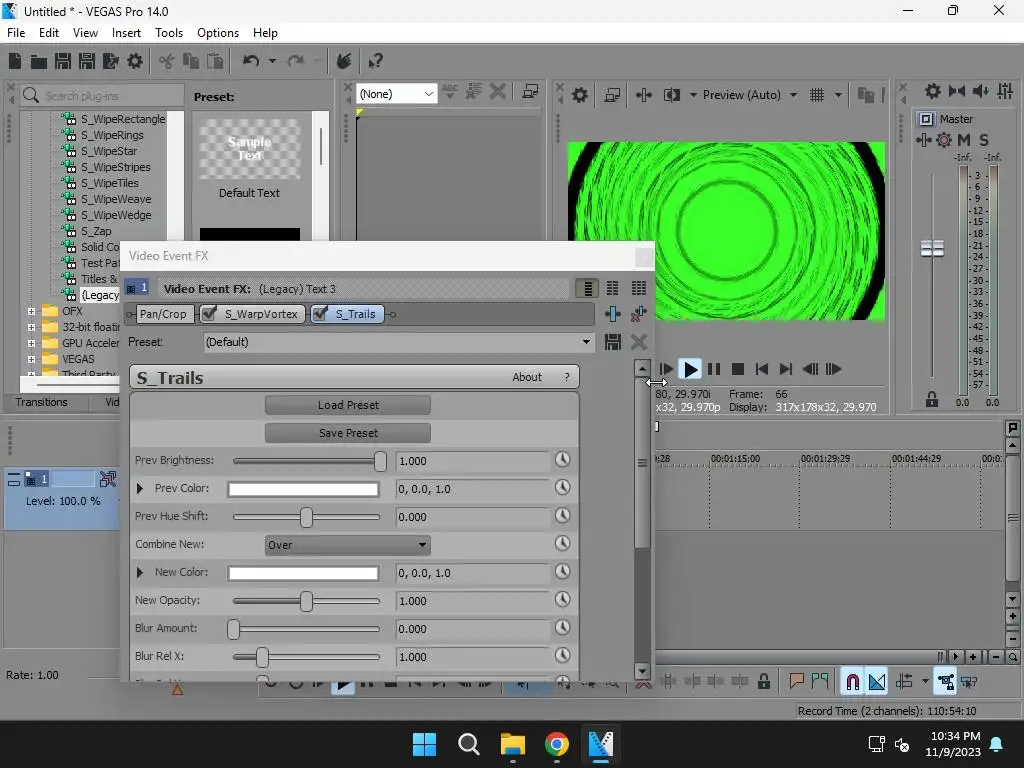Image resolution: width=1024 pixels, height=768 pixels.
Task: Open the Tools menu
Action: 169,33
